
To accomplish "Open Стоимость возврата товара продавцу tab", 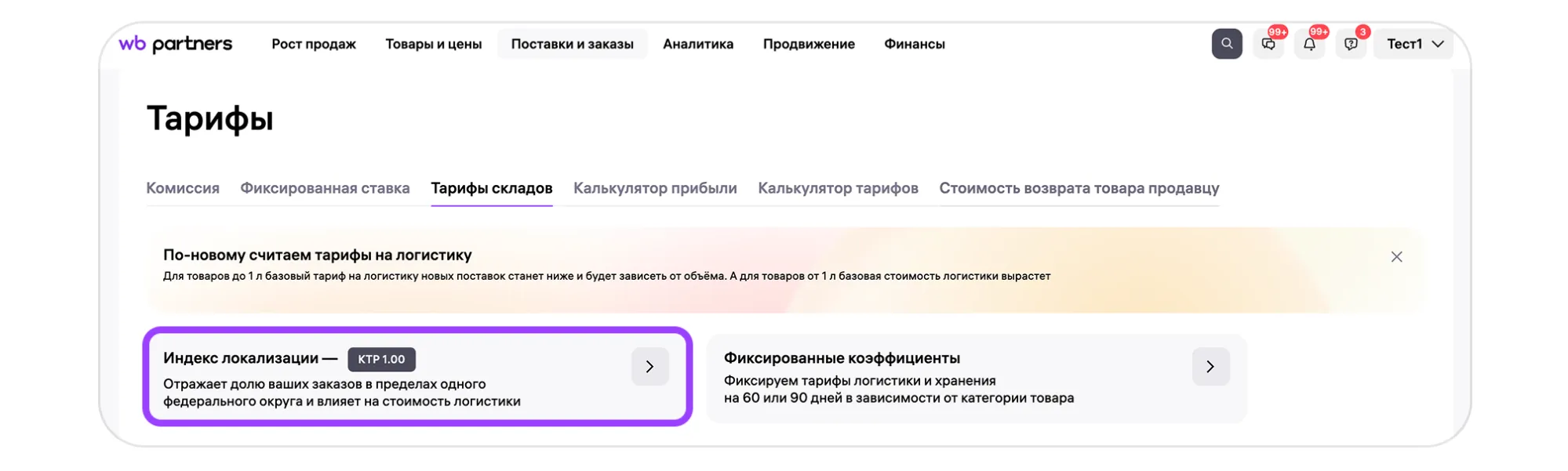I will pyautogui.click(x=1079, y=188).
